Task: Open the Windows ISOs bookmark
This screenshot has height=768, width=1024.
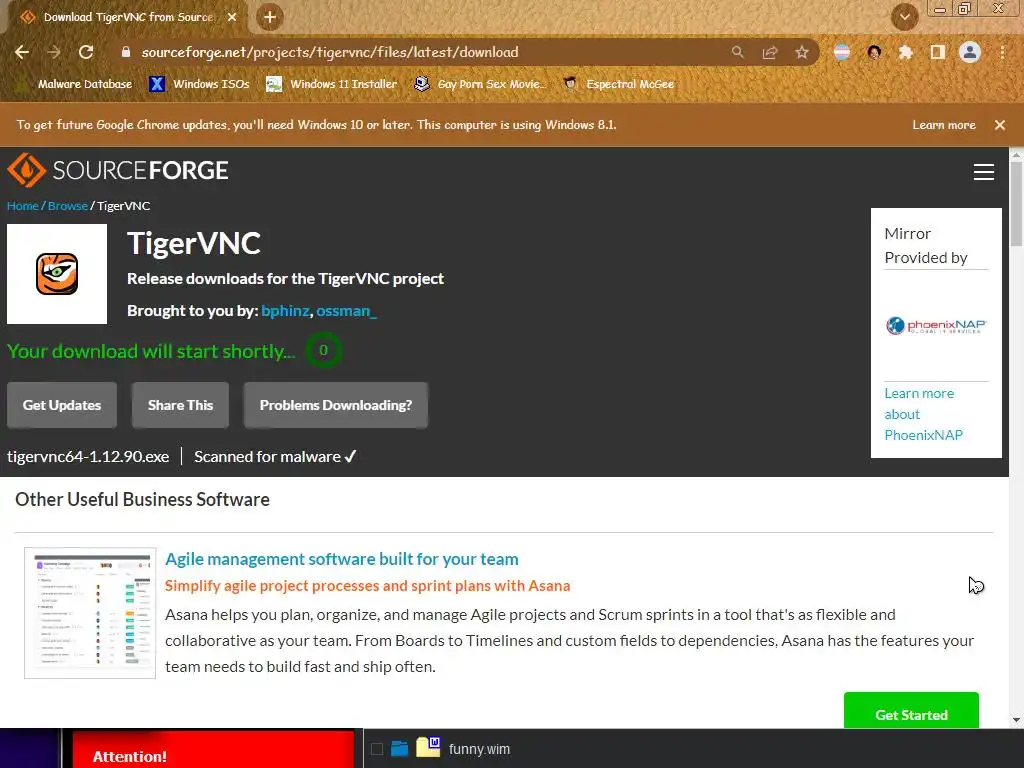Action: 200,84
